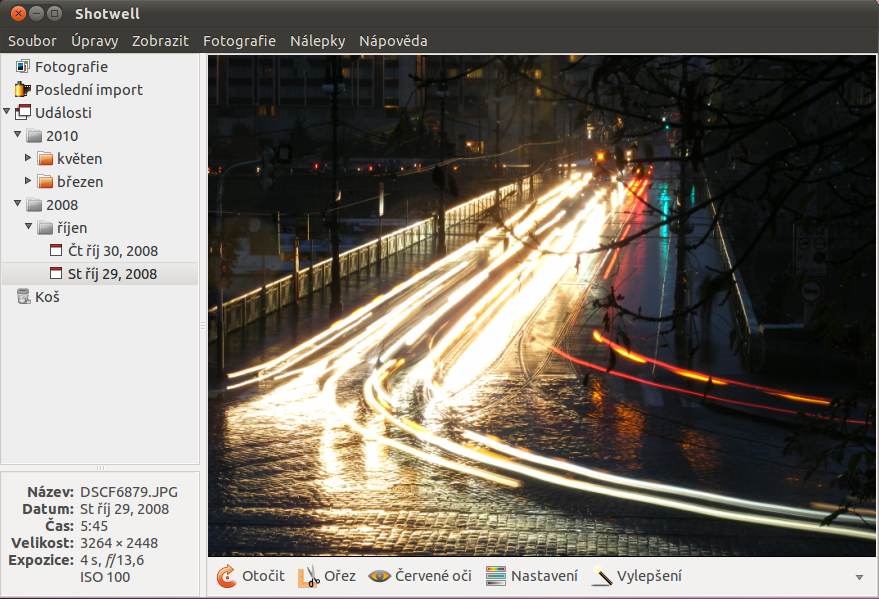Image resolution: width=879 pixels, height=599 pixels.
Task: Click the Fotografie library icon in sidebar
Action: click(22, 67)
